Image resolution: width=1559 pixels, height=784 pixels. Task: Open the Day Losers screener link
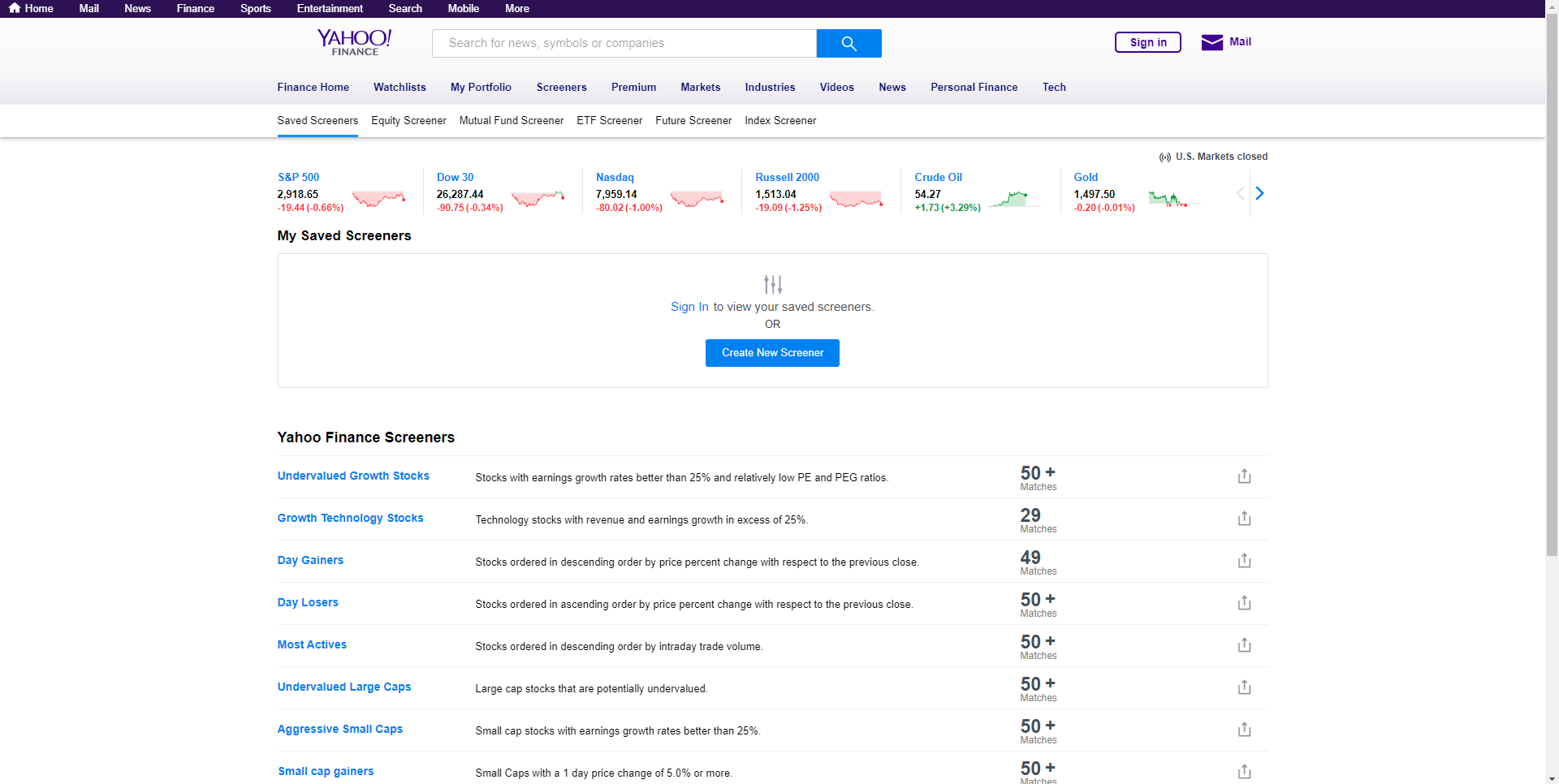pos(308,602)
